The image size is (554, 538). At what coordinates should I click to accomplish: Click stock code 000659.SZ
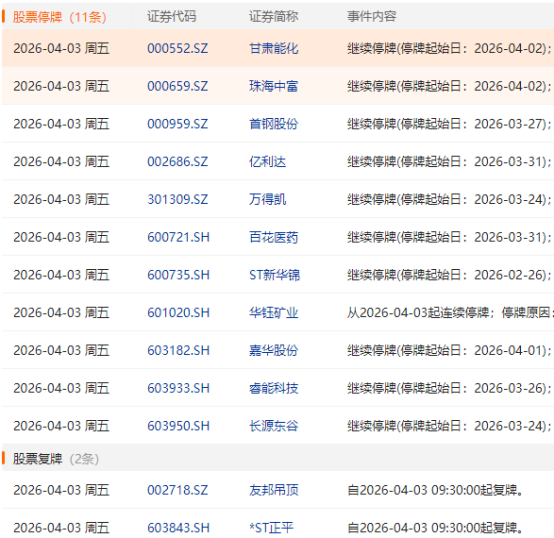[x=177, y=86]
